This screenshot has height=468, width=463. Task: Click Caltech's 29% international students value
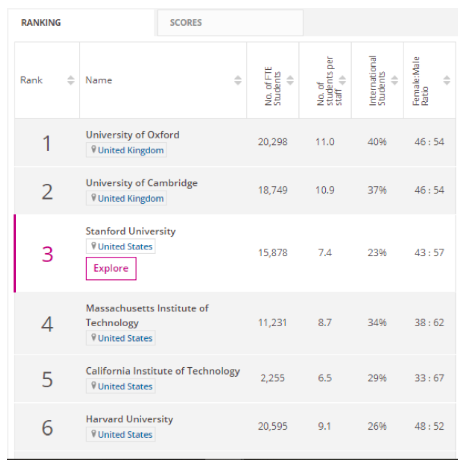[377, 378]
